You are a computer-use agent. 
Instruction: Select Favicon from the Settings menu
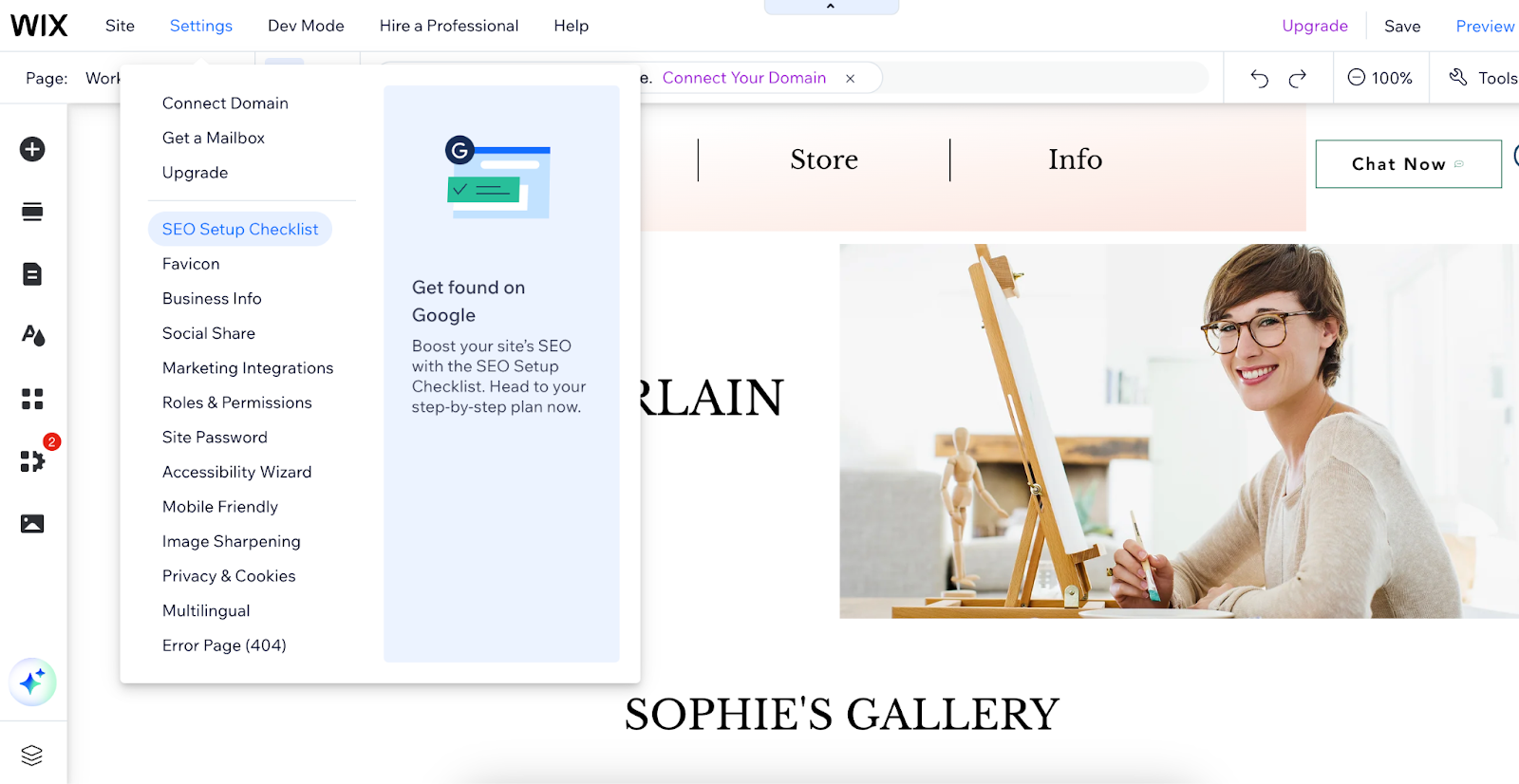tap(191, 264)
